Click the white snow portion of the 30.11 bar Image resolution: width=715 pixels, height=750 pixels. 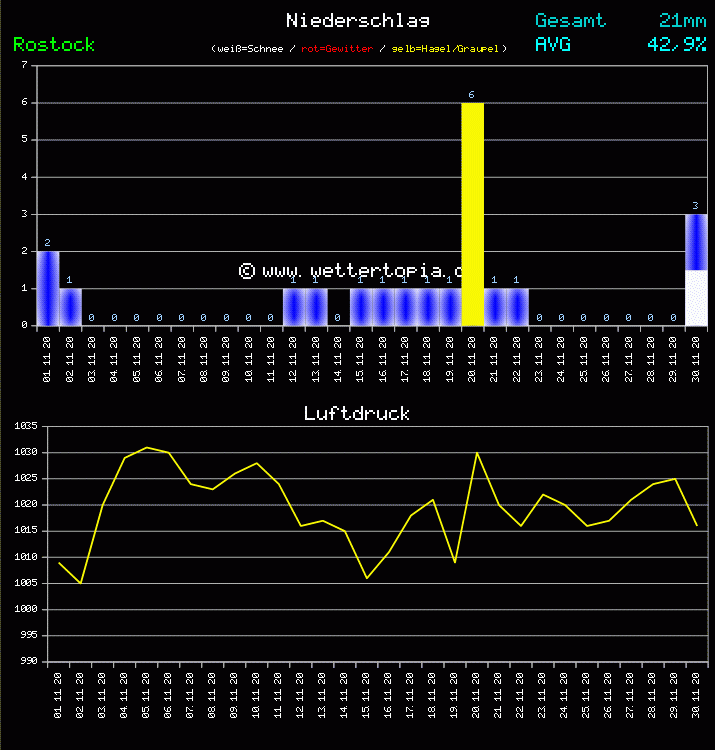(696, 297)
